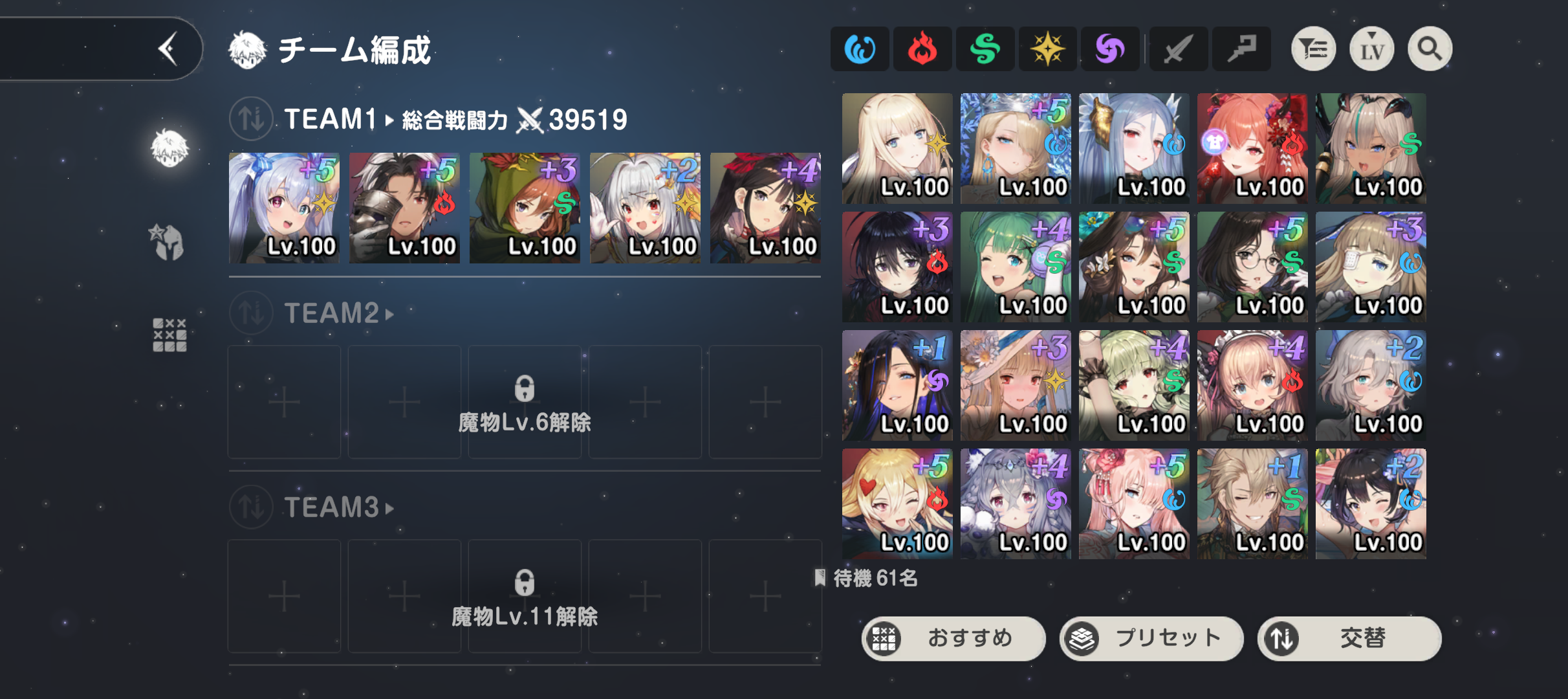Select the +5 blue-haired TEAM1 first member

[284, 208]
